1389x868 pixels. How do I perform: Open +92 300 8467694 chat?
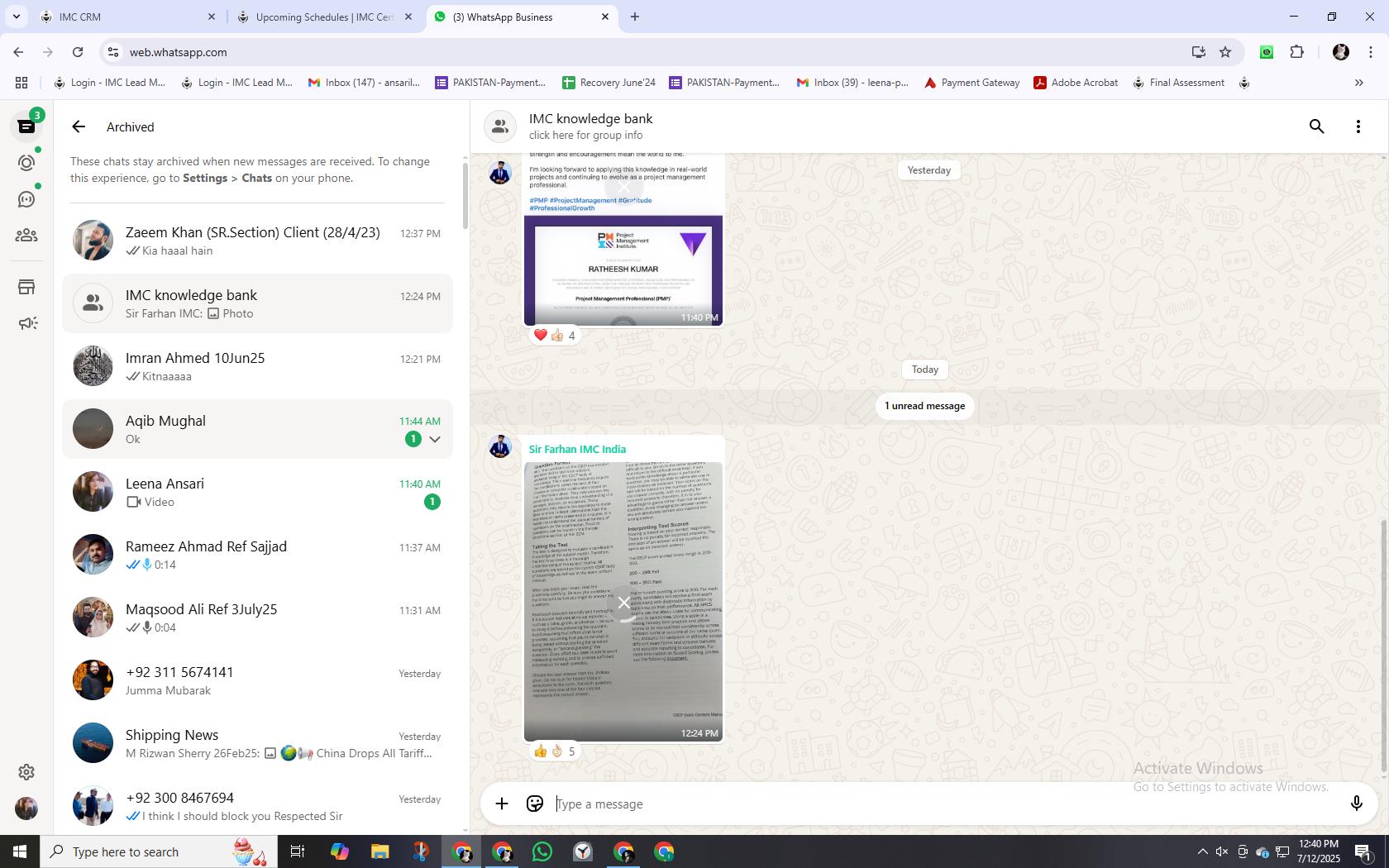257,806
